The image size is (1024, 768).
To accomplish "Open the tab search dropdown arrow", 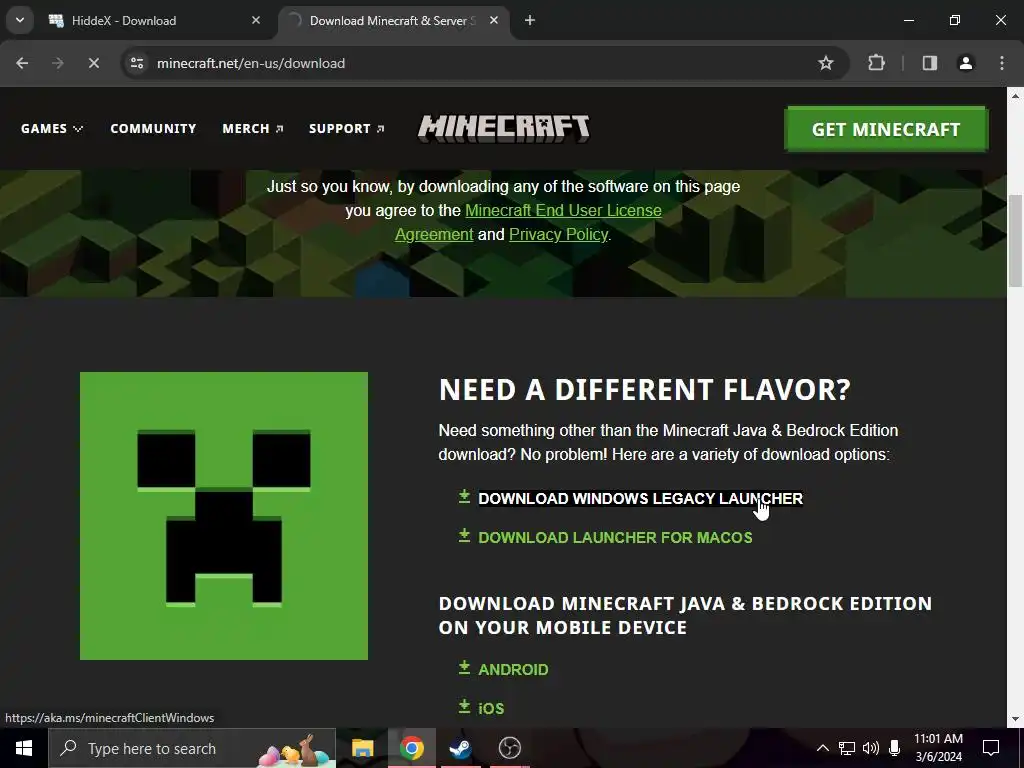I will pos(20,21).
